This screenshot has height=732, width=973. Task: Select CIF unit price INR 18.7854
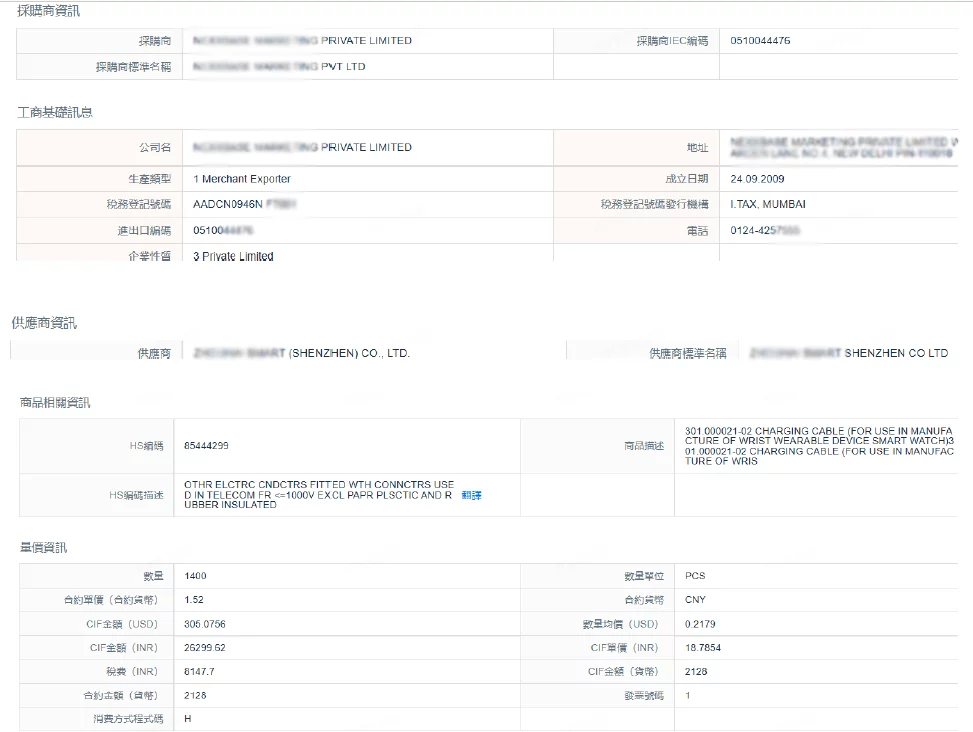coord(703,648)
